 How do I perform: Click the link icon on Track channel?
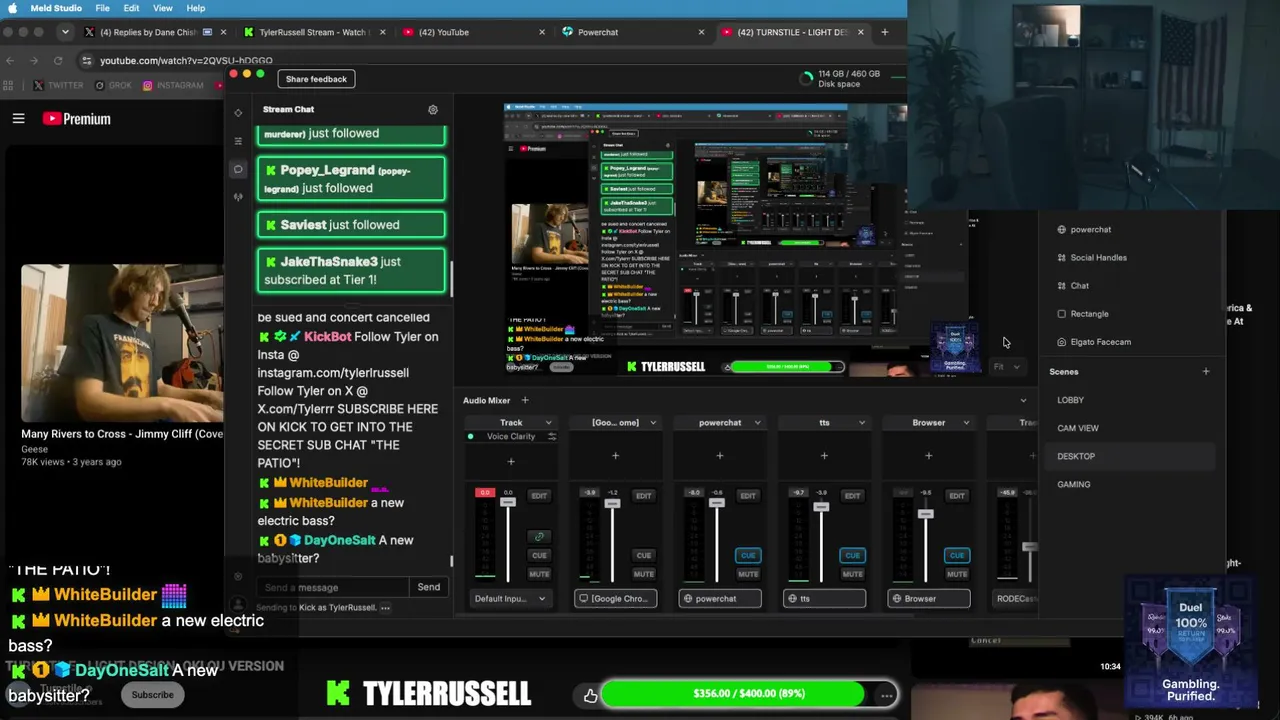pyautogui.click(x=539, y=537)
